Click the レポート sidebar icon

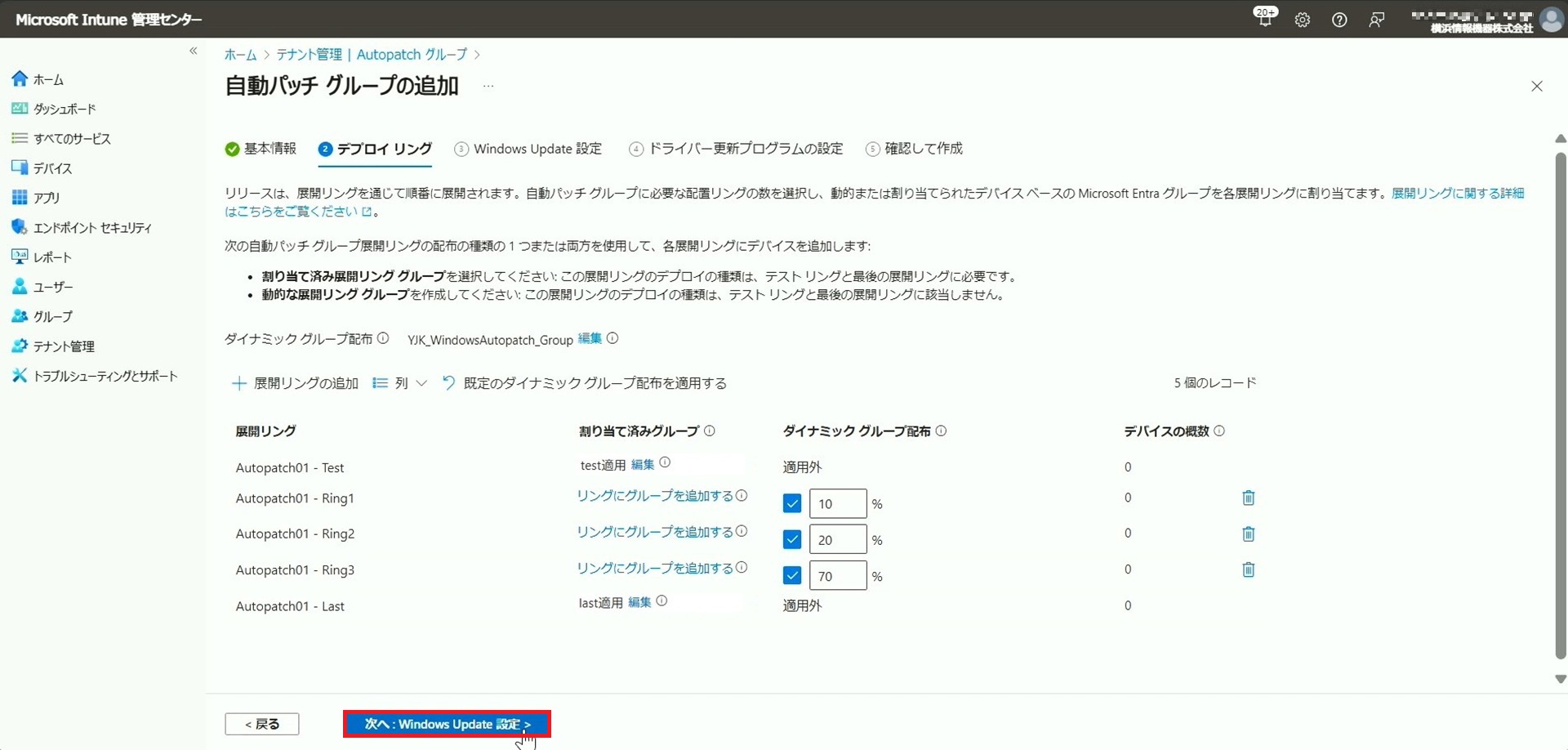tap(20, 257)
